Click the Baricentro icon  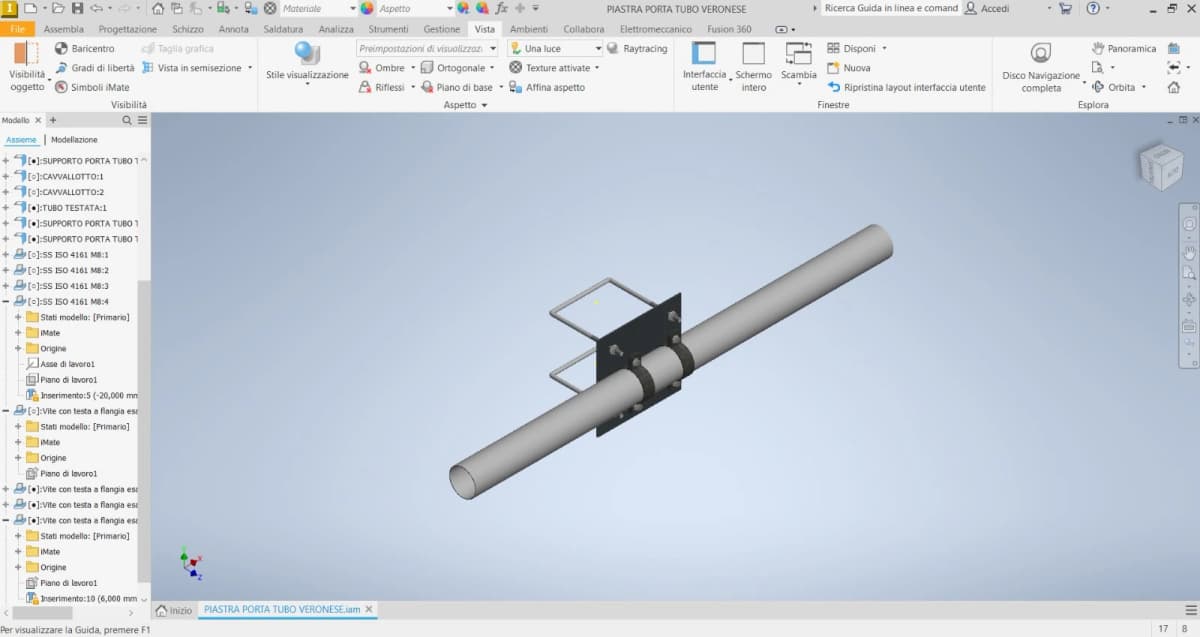click(62, 48)
